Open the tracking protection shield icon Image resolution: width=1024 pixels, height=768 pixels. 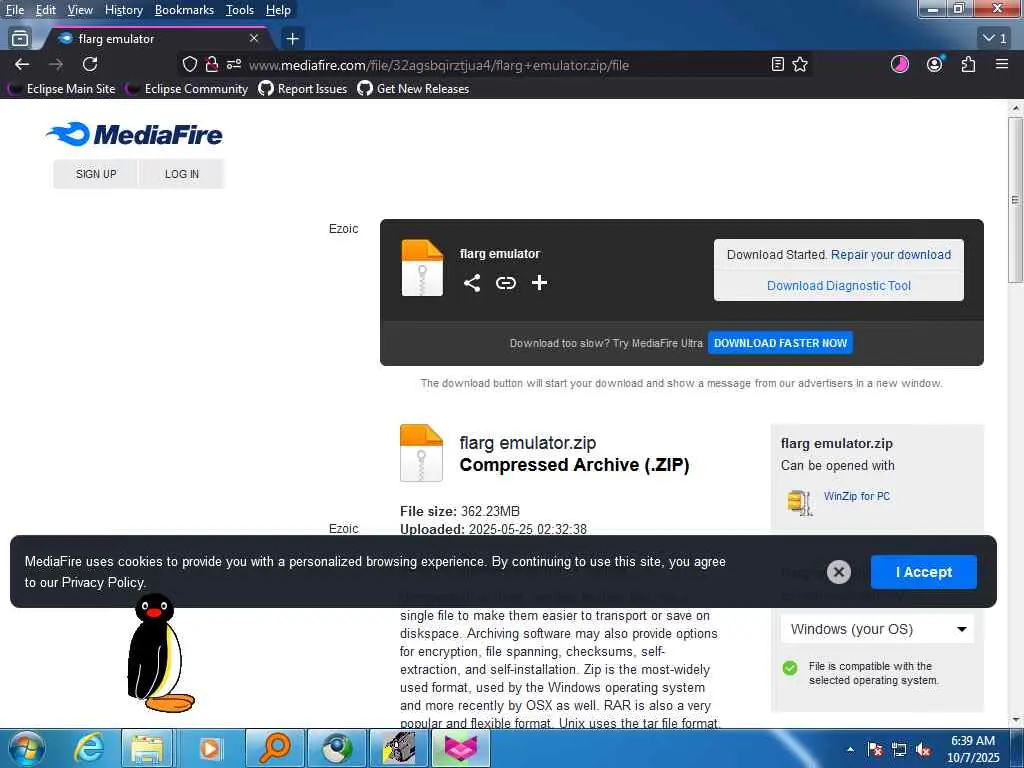coord(189,64)
